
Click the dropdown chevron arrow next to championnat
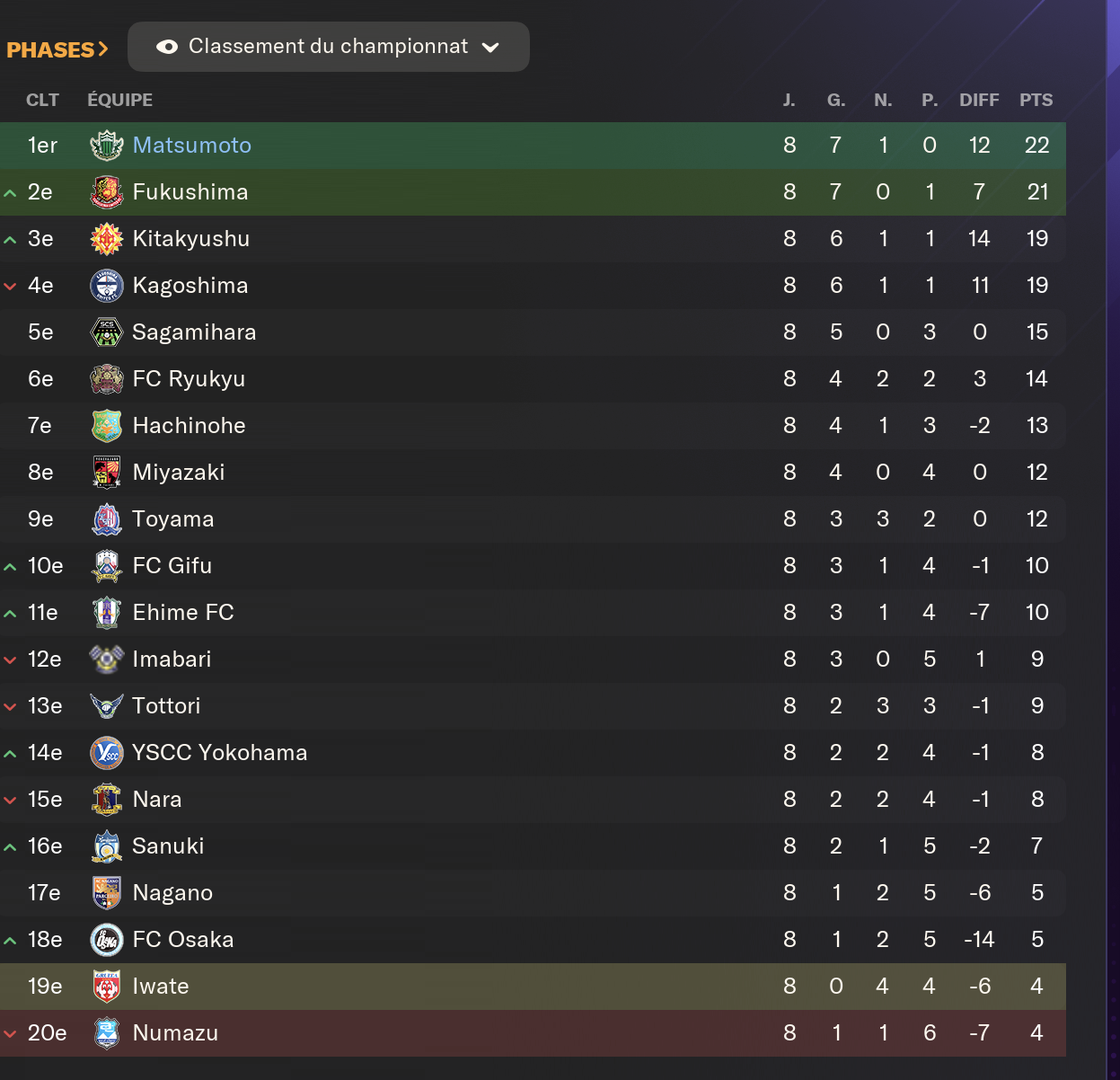click(x=490, y=48)
